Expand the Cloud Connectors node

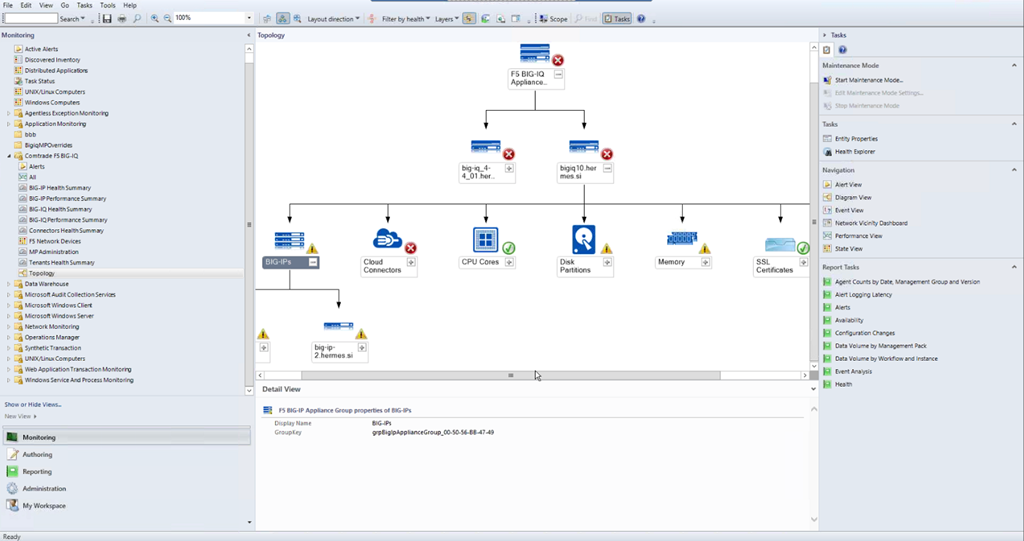click(411, 262)
